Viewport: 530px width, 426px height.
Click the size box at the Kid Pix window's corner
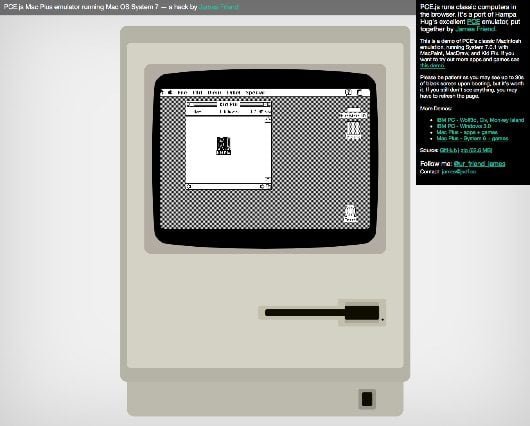point(269,186)
